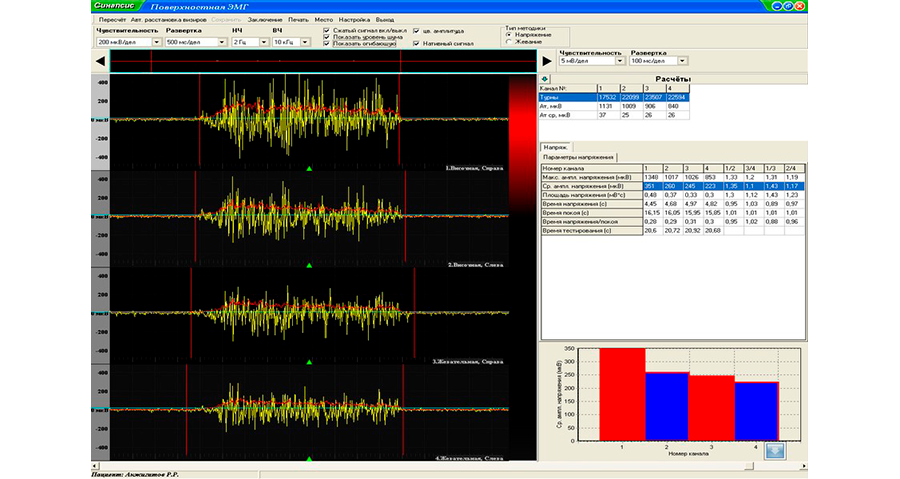Uncheck the Показать уровень шума checkbox
Viewport: 900px width, 479px height.
[x=327, y=38]
